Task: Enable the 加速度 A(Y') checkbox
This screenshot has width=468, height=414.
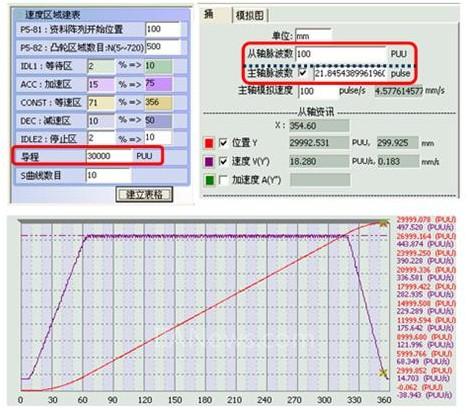Action: 223,180
